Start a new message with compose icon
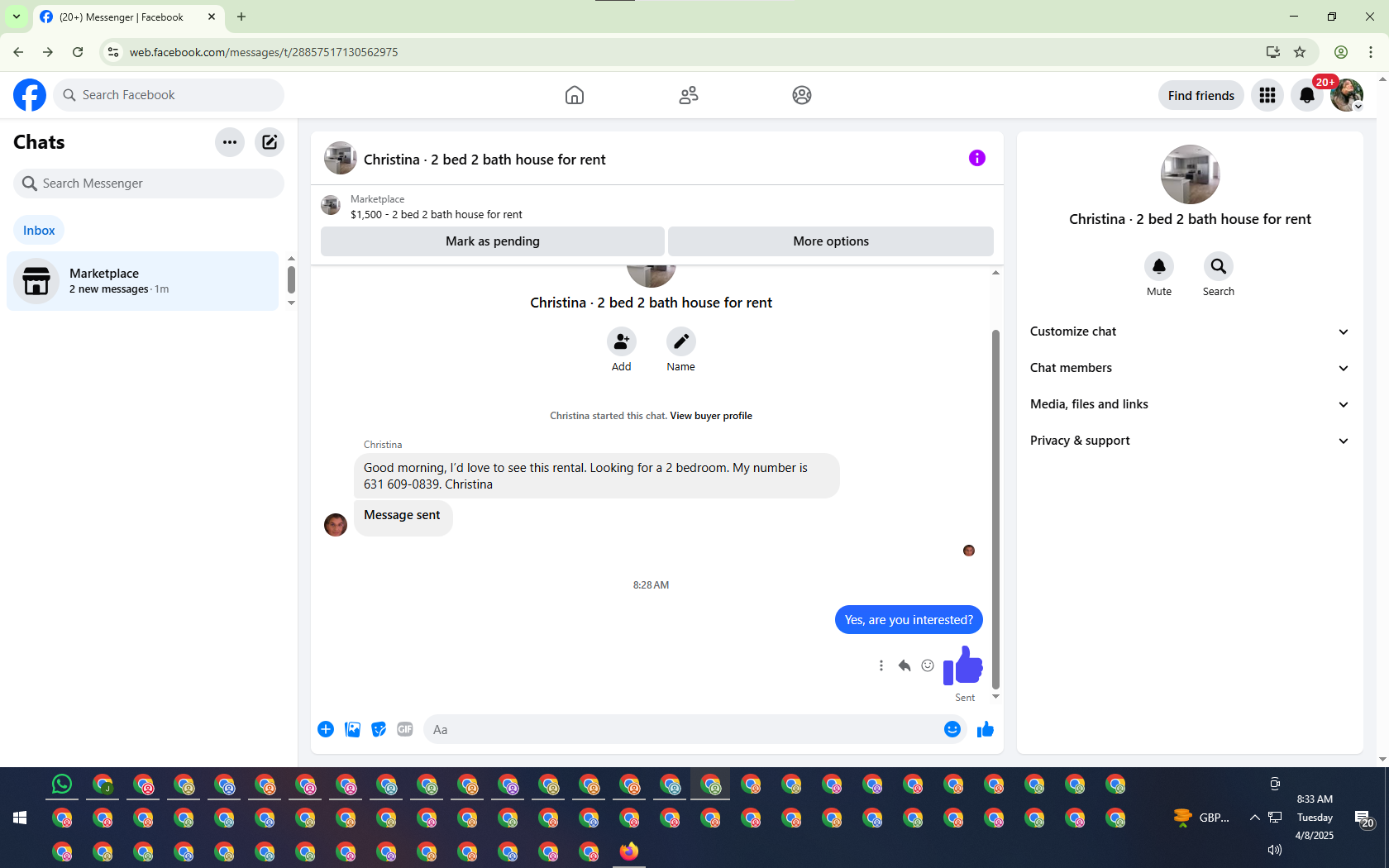1389x868 pixels. click(270, 142)
